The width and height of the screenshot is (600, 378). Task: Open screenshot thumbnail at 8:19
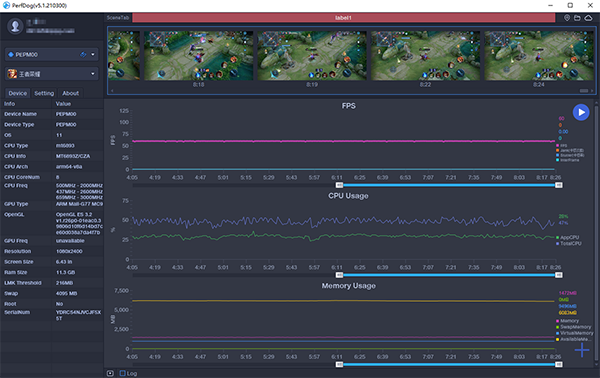click(x=312, y=56)
